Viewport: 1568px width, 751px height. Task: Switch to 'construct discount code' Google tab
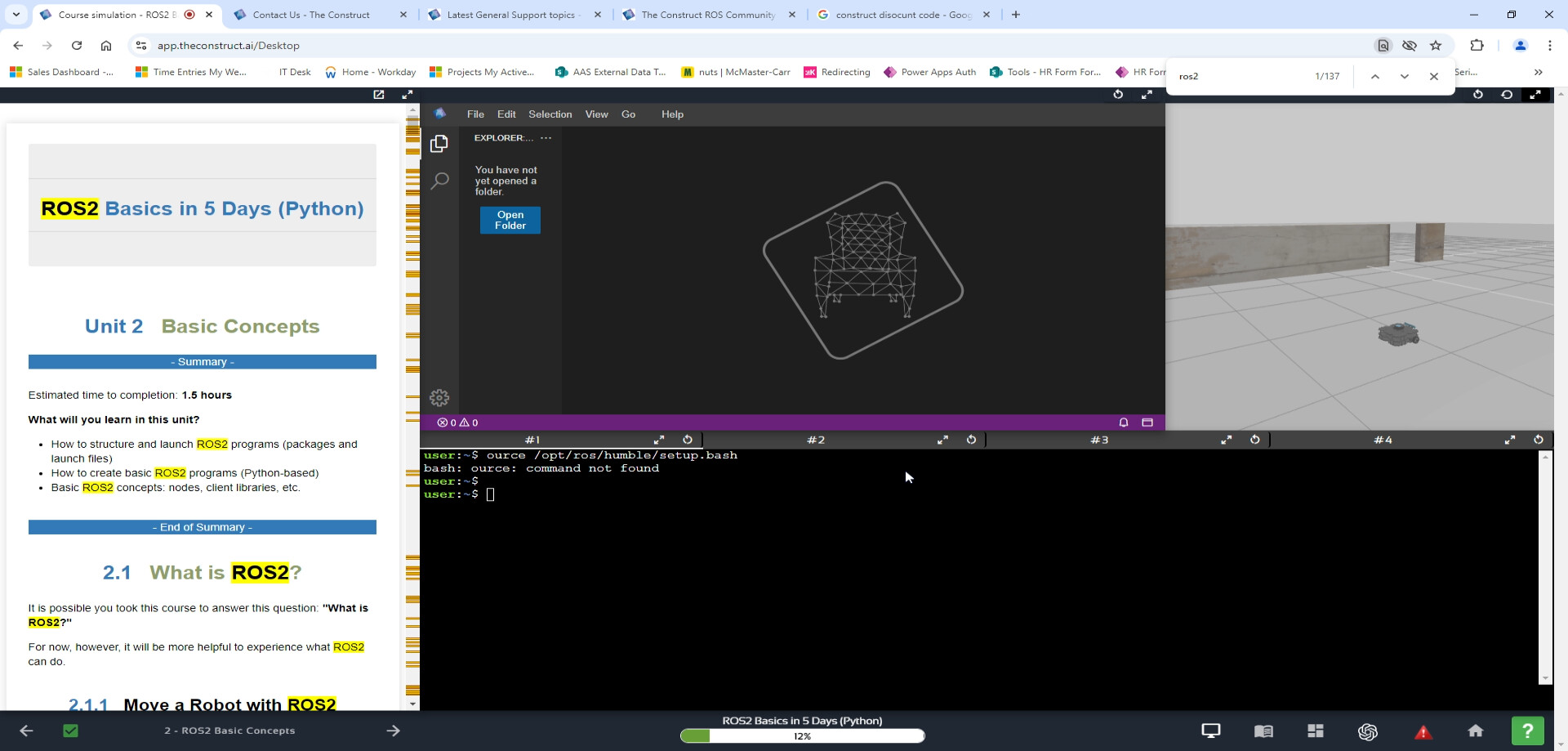(x=903, y=15)
